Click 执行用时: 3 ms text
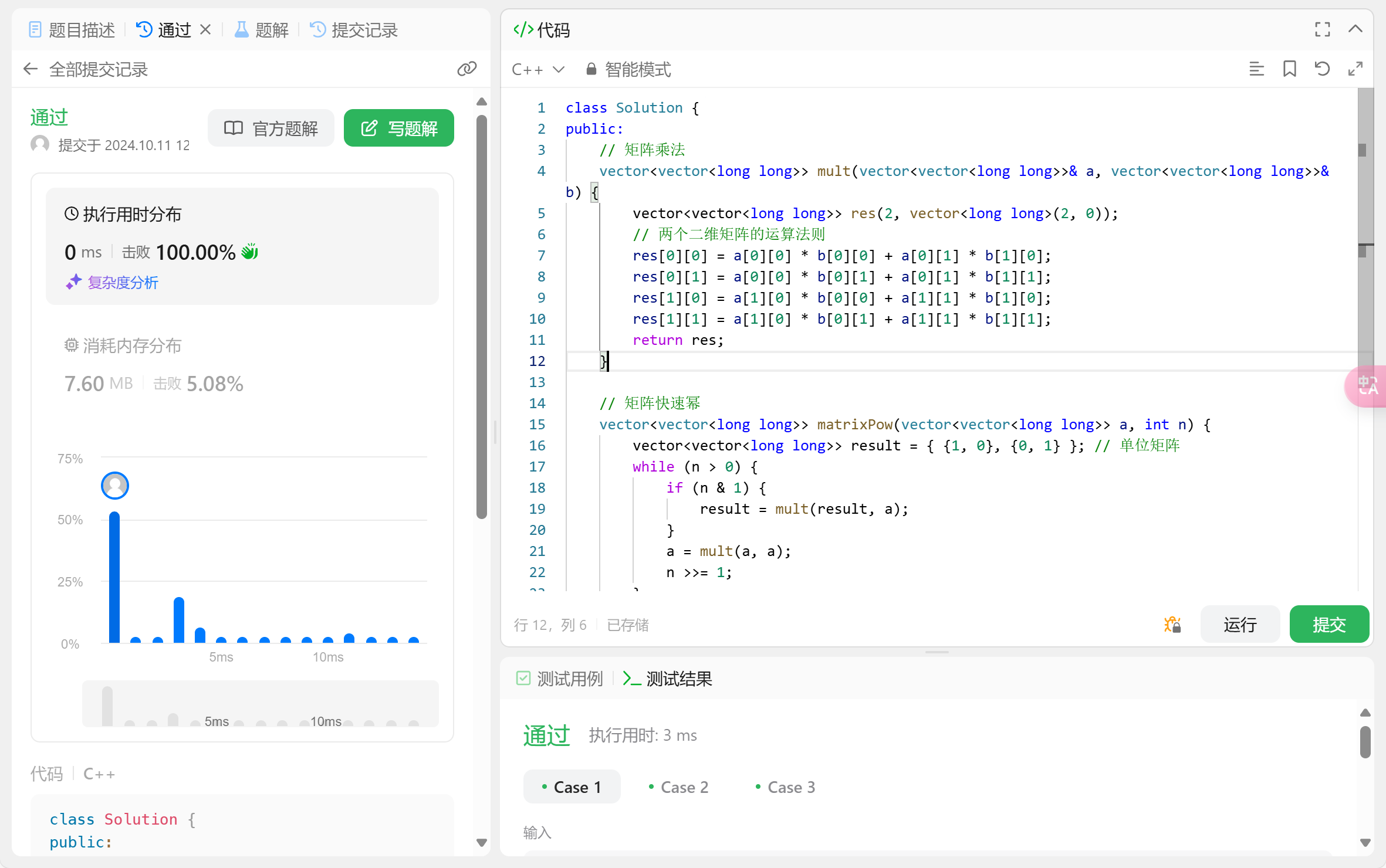This screenshot has width=1386, height=868. click(x=643, y=735)
